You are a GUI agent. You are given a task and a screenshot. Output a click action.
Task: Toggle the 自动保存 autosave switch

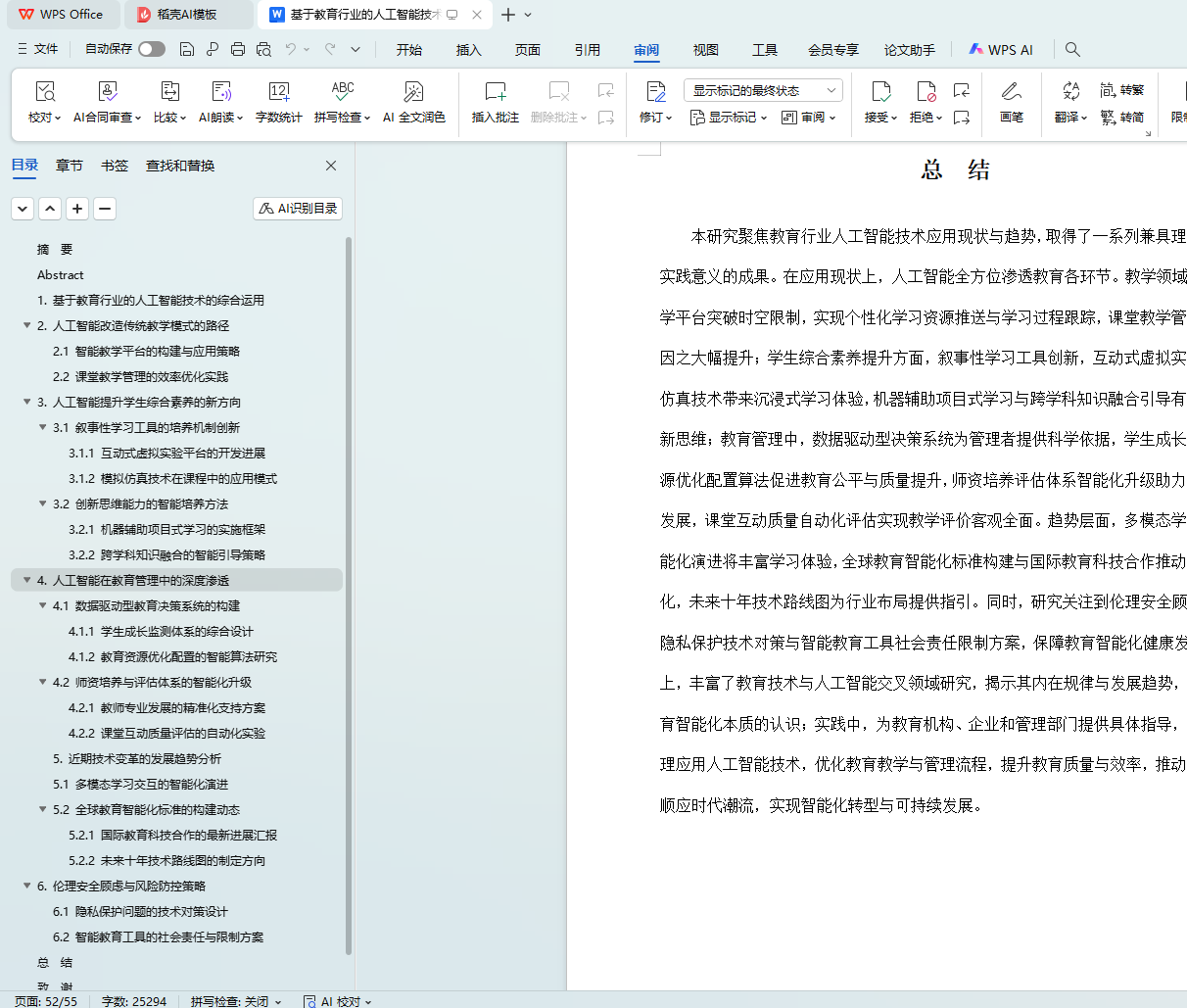[152, 49]
